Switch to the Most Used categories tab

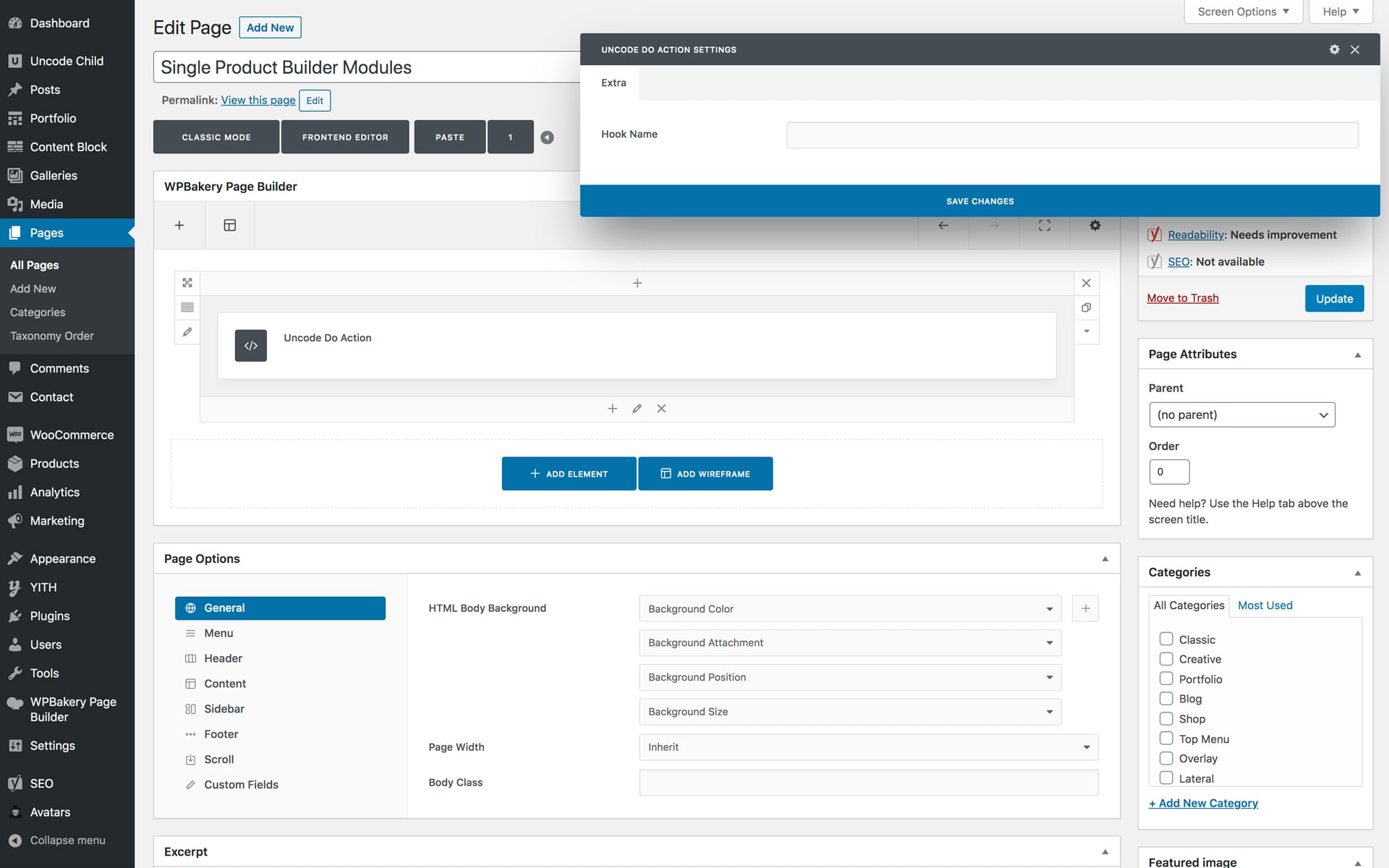click(x=1265, y=605)
